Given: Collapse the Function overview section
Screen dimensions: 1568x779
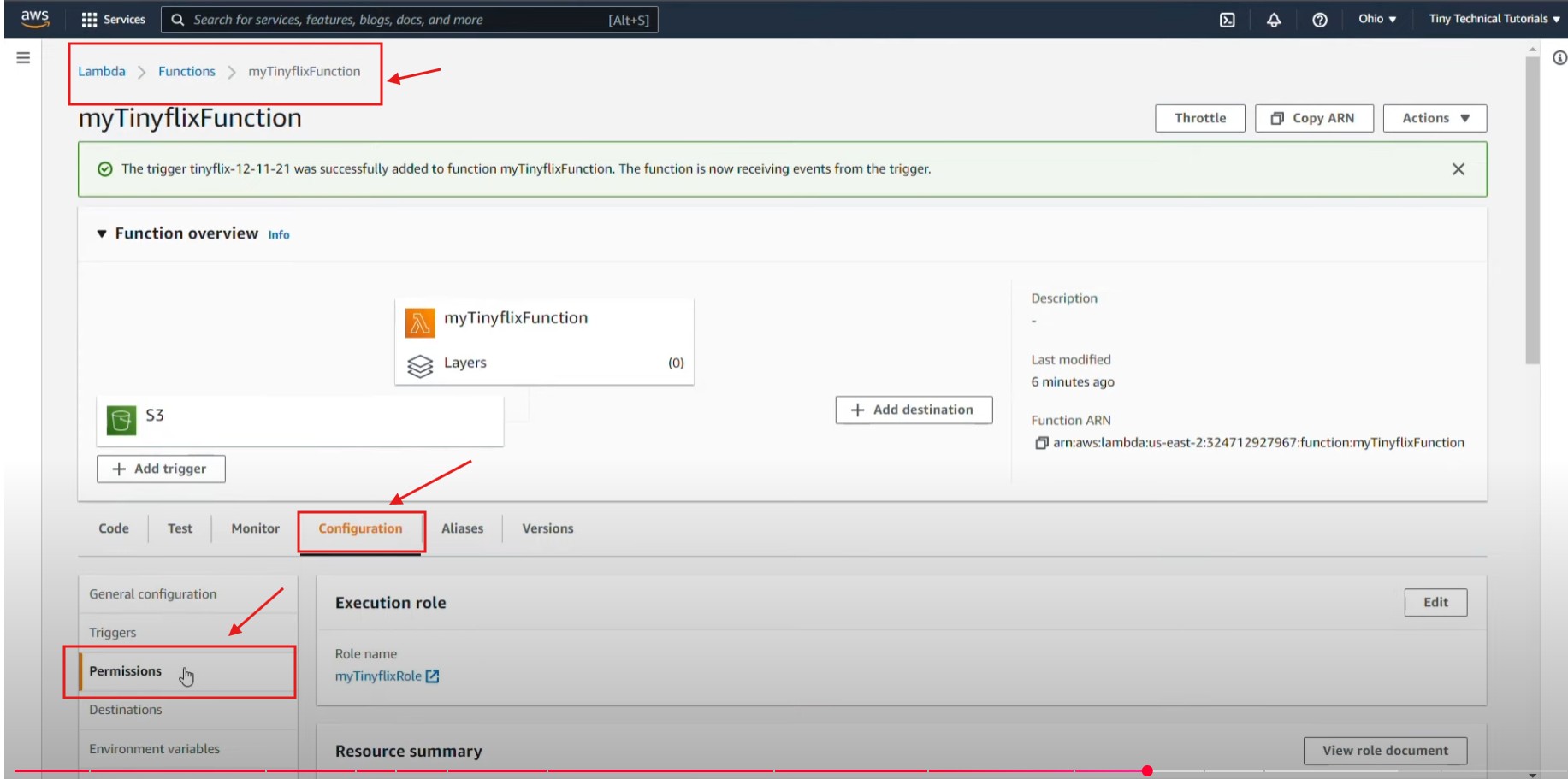Looking at the screenshot, I should pyautogui.click(x=102, y=233).
